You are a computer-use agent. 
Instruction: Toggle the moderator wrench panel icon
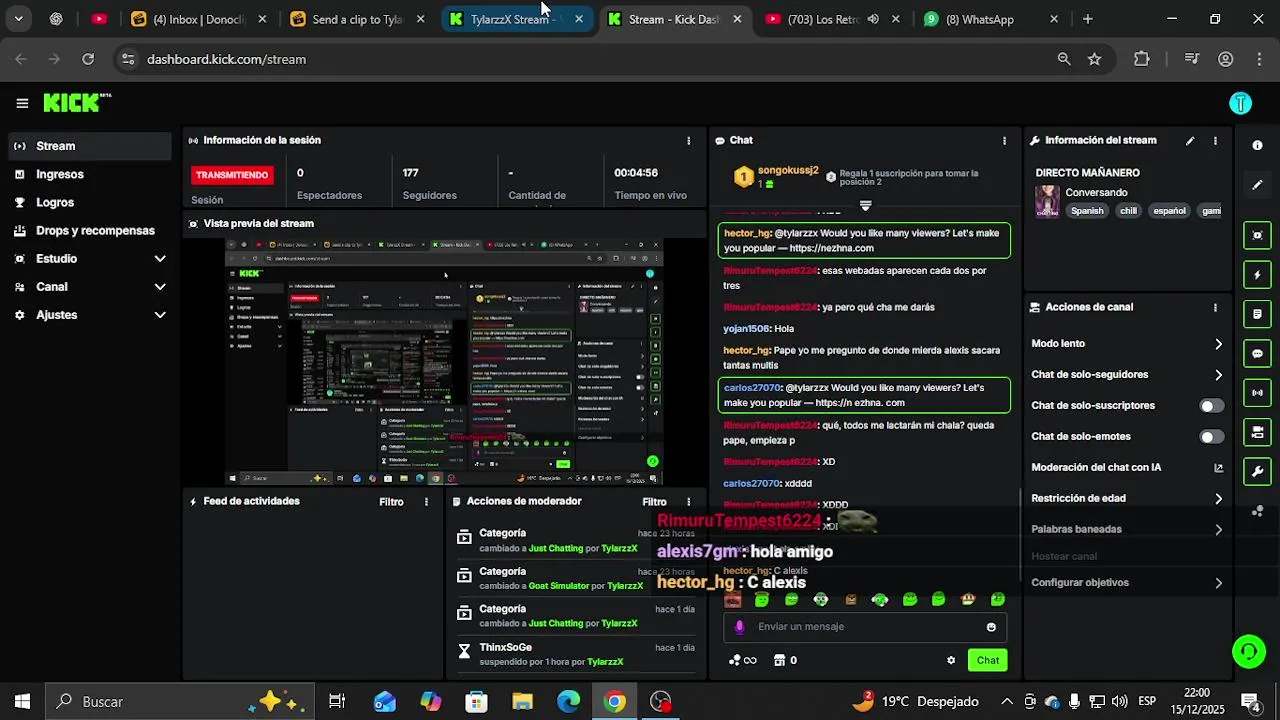(1257, 472)
